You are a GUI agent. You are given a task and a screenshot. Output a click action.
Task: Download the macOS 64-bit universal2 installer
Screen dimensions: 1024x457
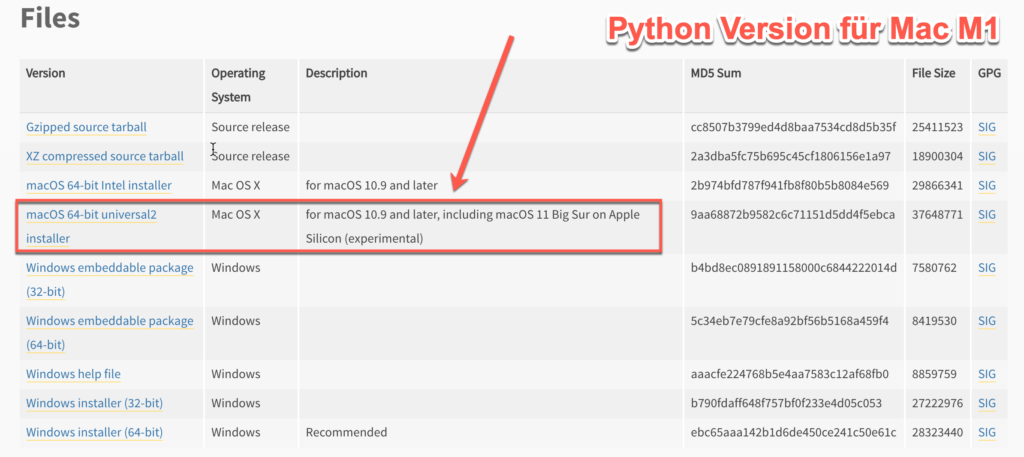[91, 227]
